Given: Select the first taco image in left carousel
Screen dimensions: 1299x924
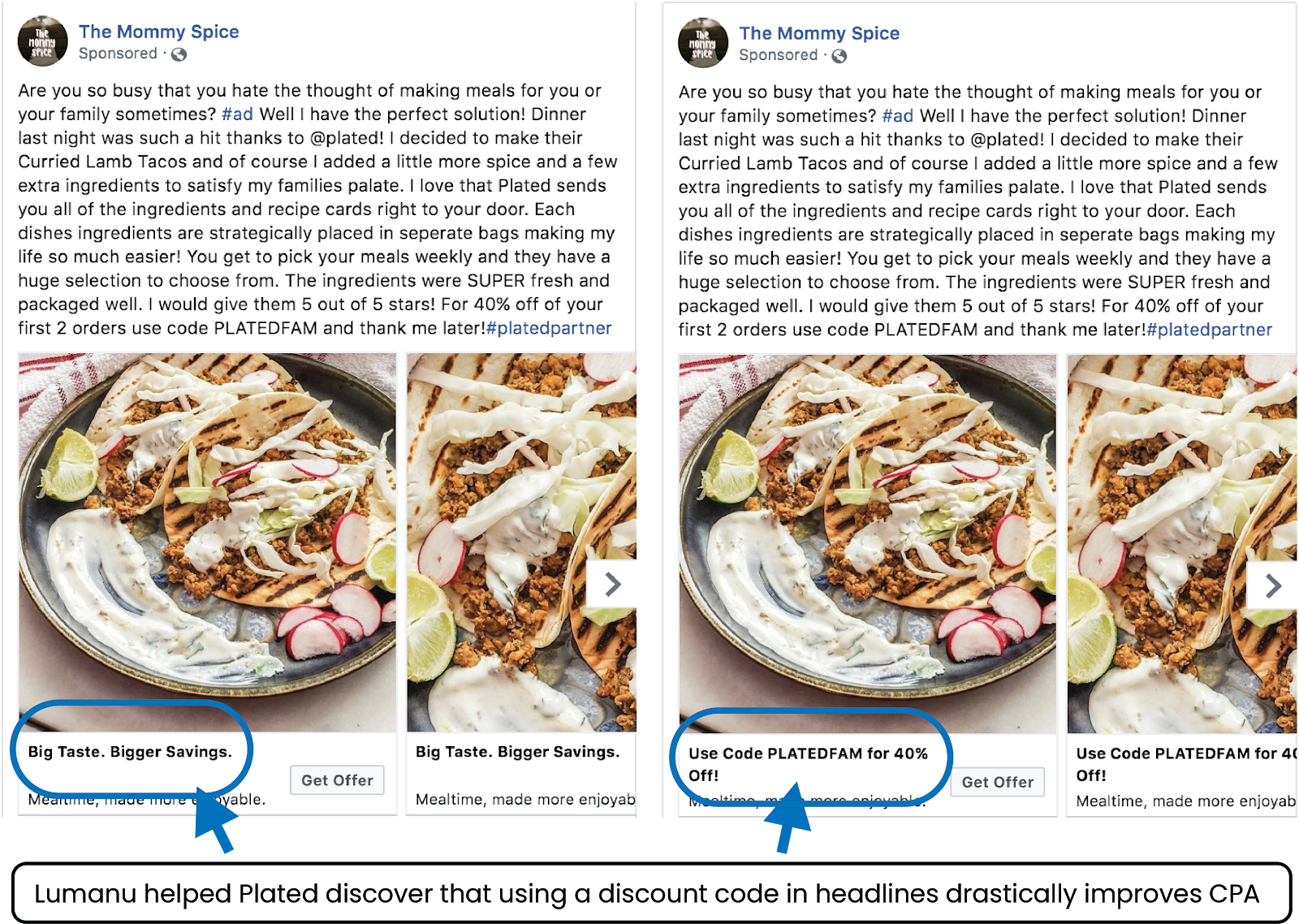Looking at the screenshot, I should coord(208,542).
